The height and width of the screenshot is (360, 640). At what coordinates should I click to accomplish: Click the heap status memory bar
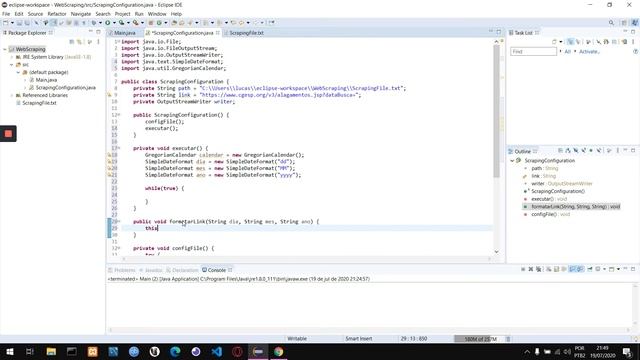coord(480,339)
